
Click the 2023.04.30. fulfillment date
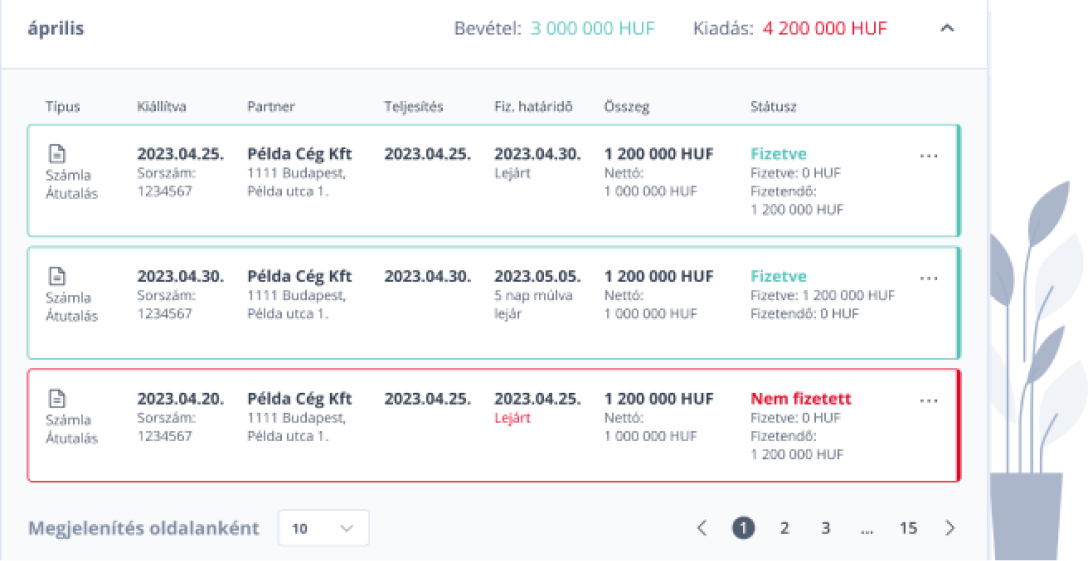coord(427,276)
